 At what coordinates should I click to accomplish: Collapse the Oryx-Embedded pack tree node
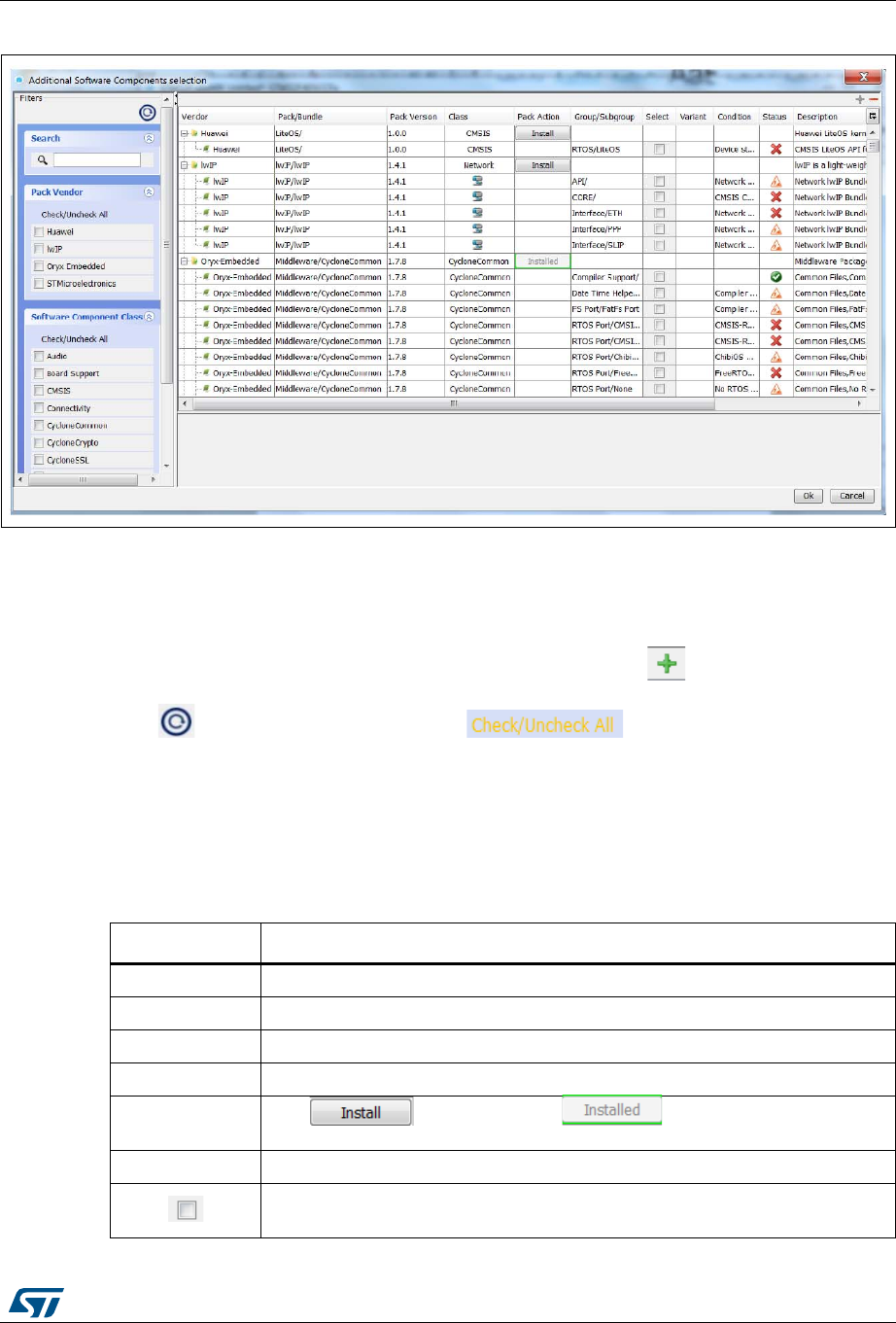coord(185,261)
